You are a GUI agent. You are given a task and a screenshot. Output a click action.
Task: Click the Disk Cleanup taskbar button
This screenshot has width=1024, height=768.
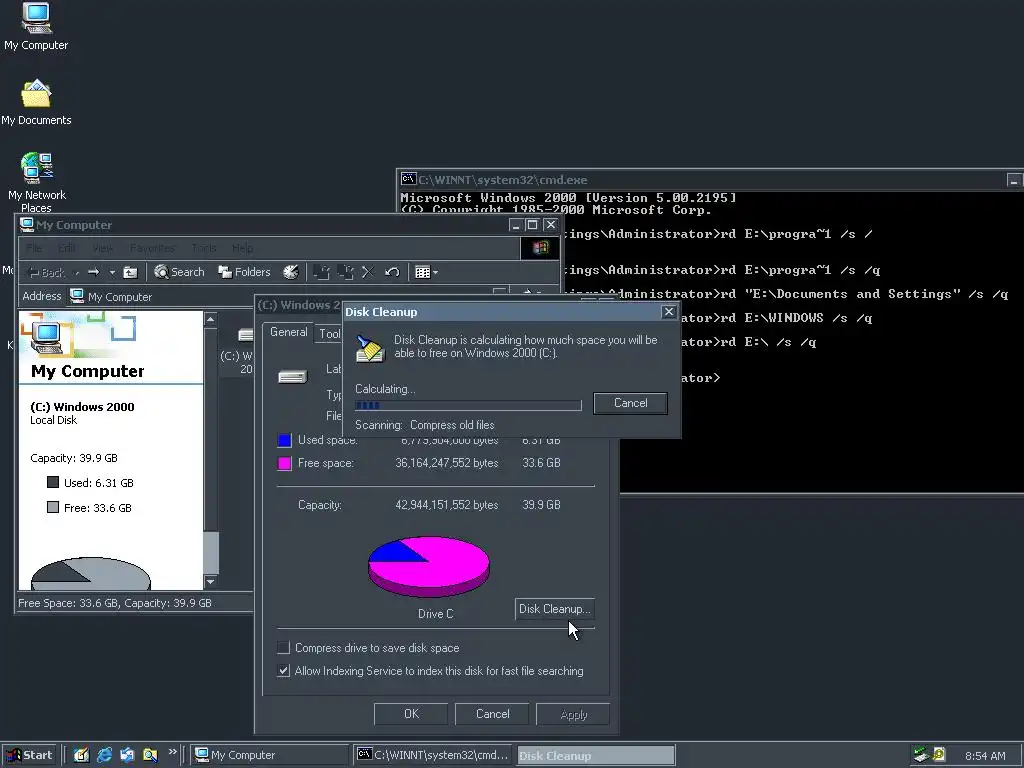point(596,756)
